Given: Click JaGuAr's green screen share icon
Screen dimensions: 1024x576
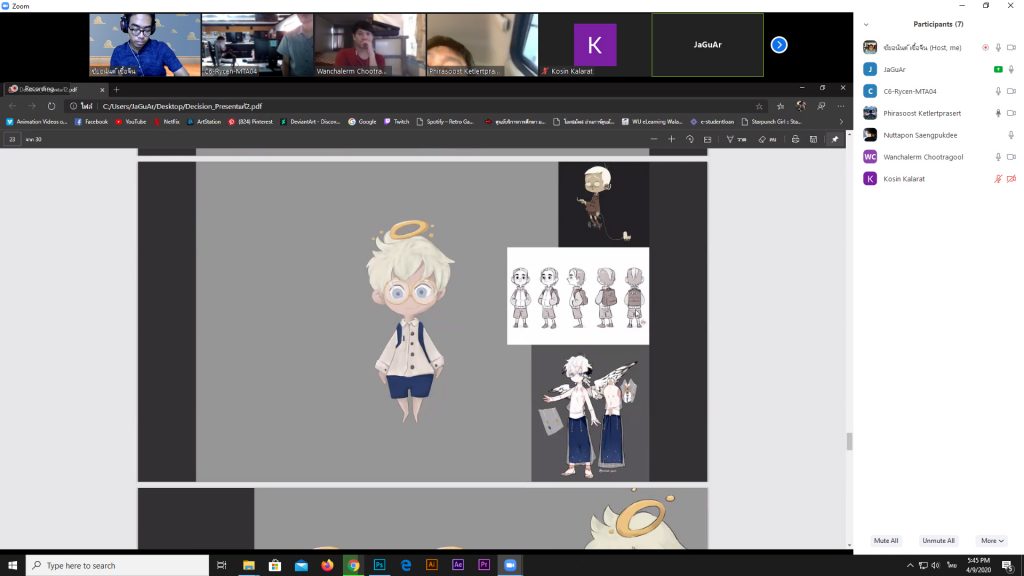Looking at the screenshot, I should pos(998,69).
